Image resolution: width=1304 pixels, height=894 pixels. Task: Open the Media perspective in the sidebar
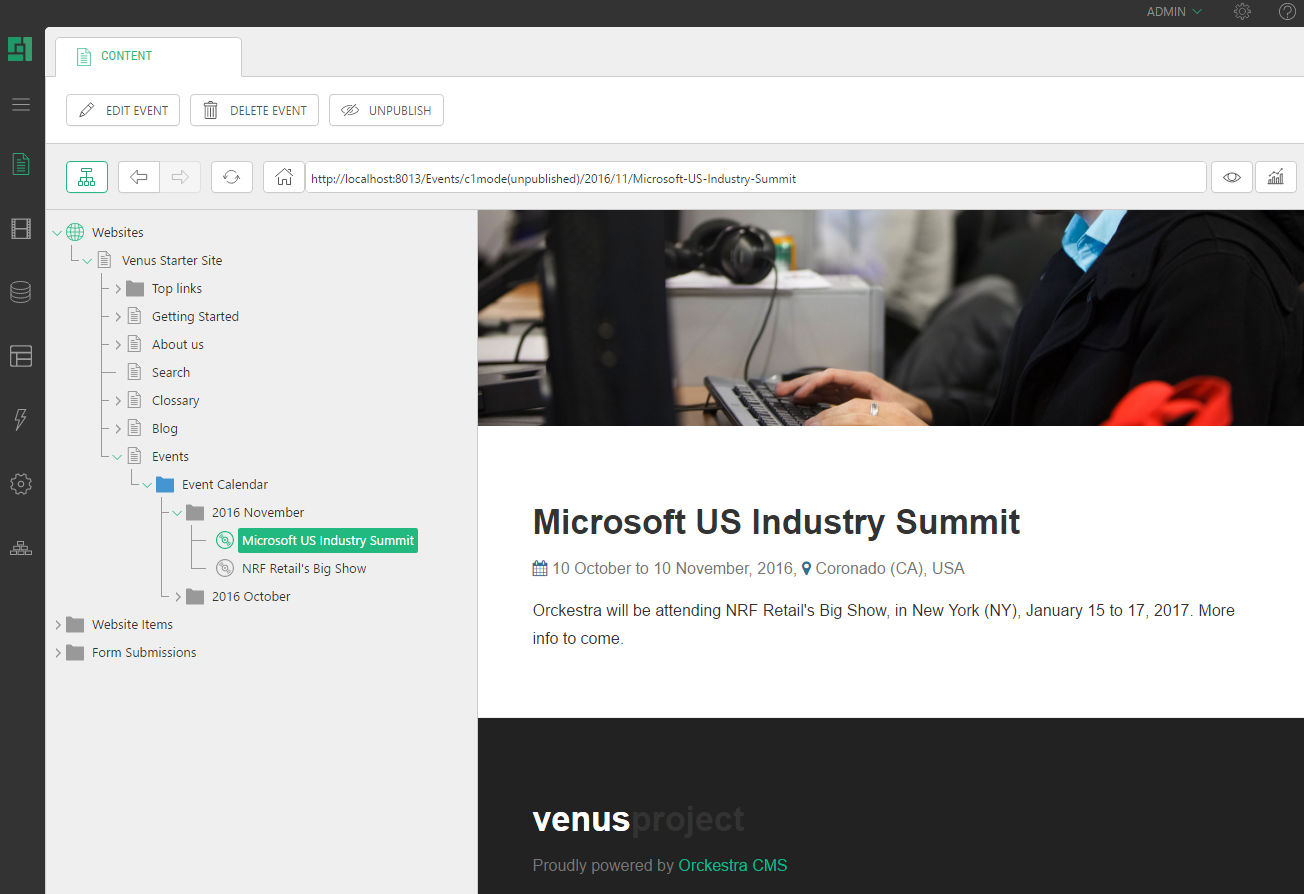pyautogui.click(x=21, y=229)
